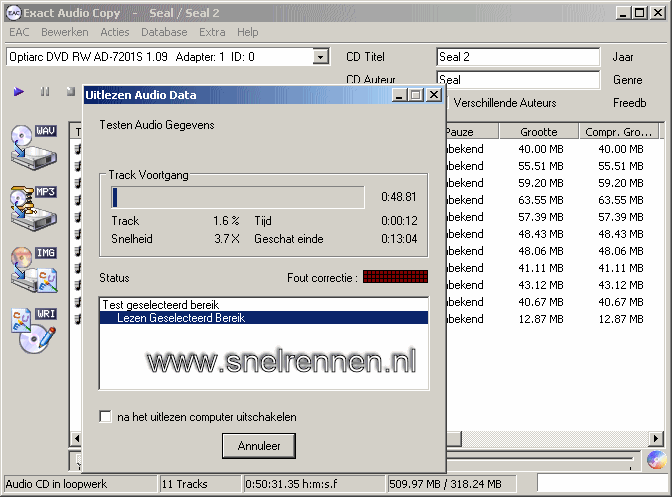This screenshot has width=672, height=497.
Task: Click the CD Titel field 'Seal 2'
Action: (x=518, y=57)
